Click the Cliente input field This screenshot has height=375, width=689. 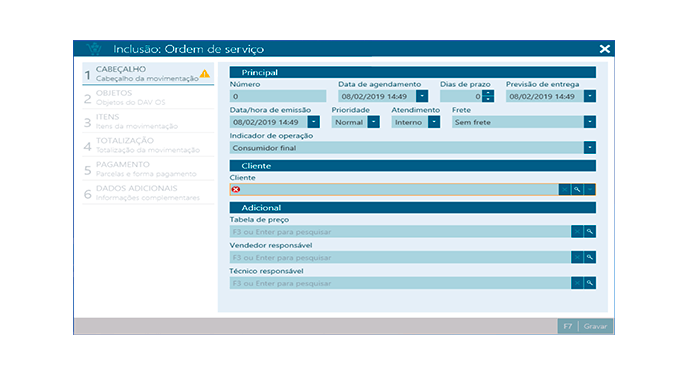click(394, 189)
